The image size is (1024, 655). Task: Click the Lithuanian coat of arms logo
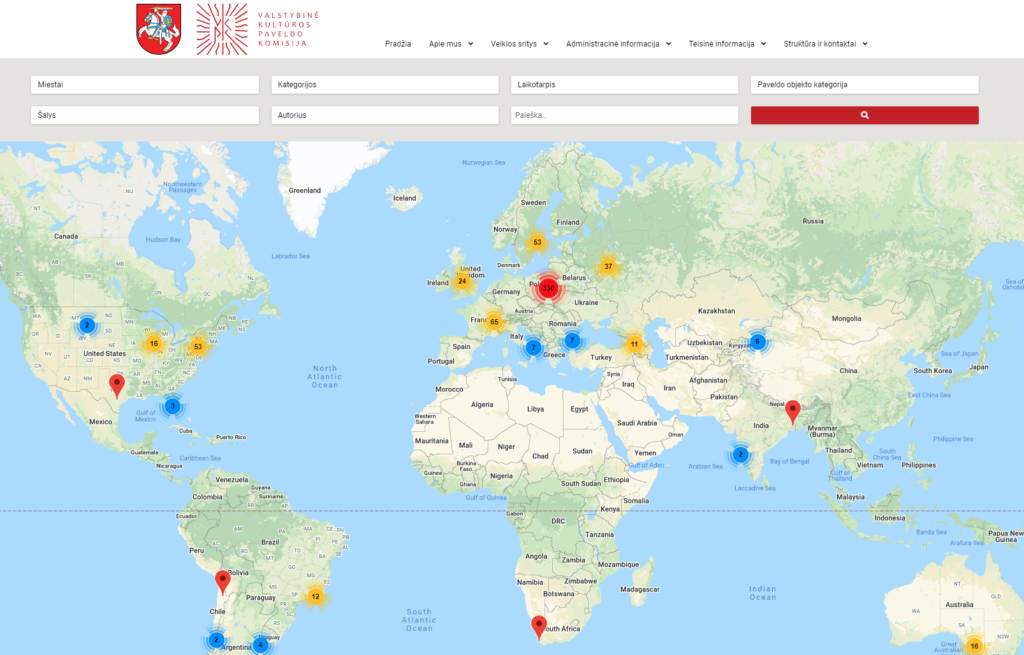pyautogui.click(x=160, y=29)
